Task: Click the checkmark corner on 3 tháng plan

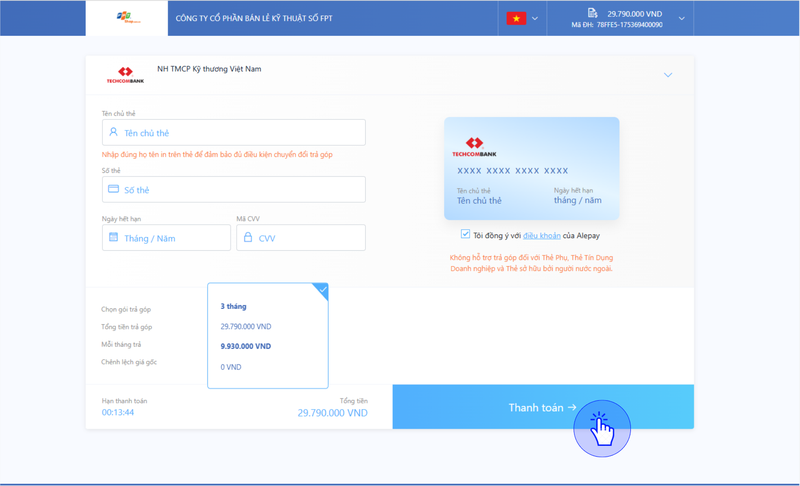Action: click(322, 290)
